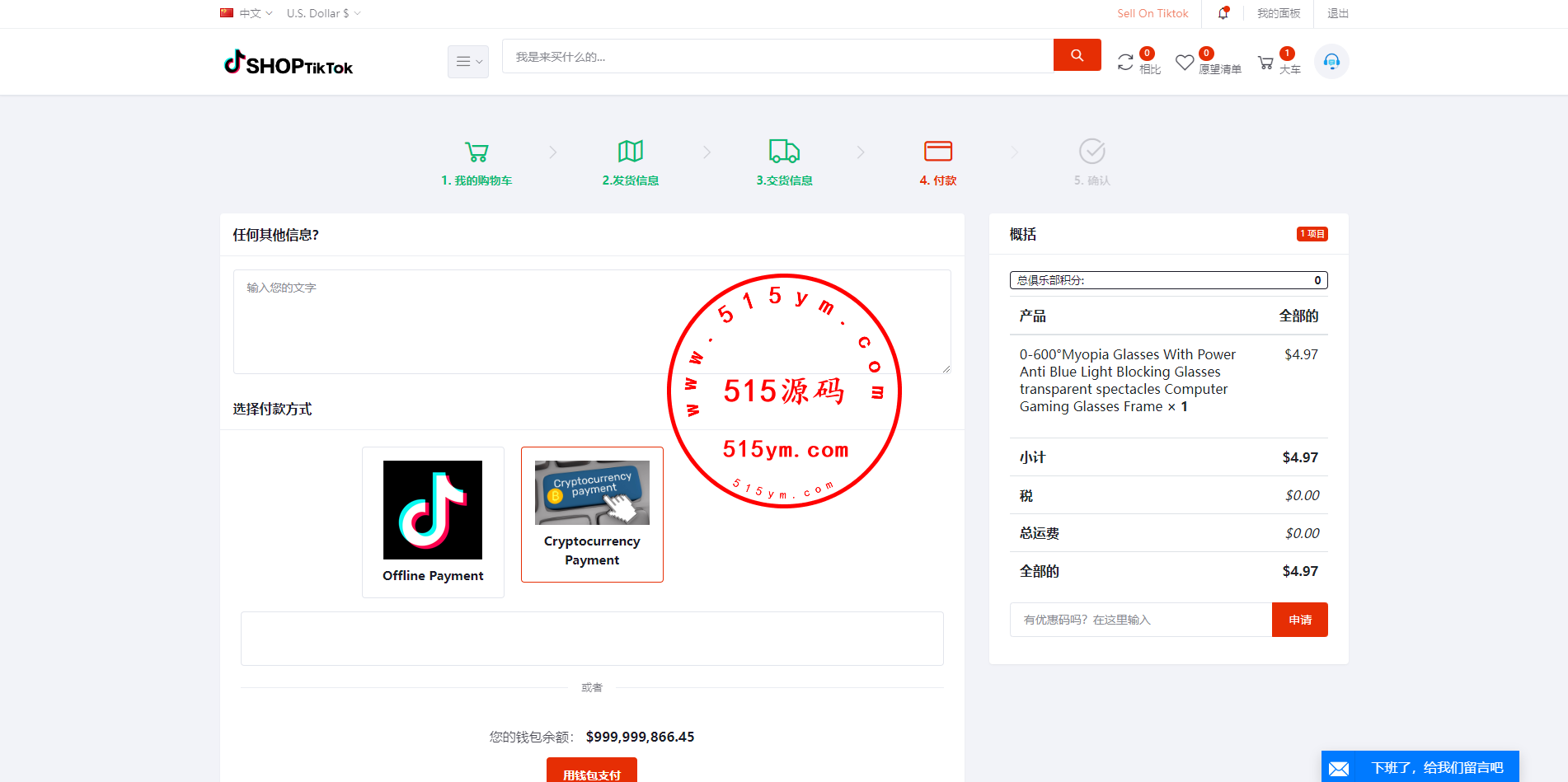This screenshot has height=782, width=1568.
Task: Select Offline Payment method
Action: click(x=433, y=522)
